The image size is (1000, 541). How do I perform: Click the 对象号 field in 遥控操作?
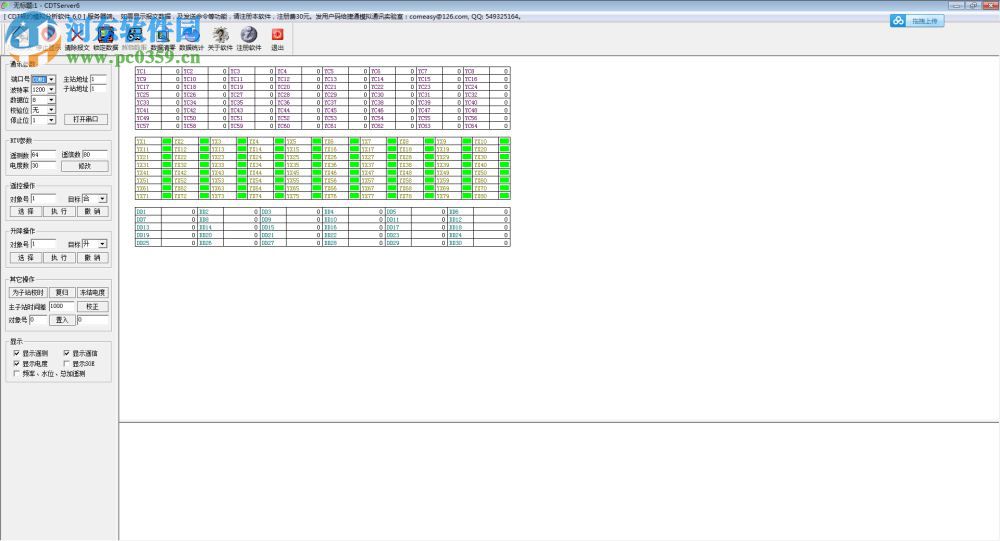(x=43, y=199)
